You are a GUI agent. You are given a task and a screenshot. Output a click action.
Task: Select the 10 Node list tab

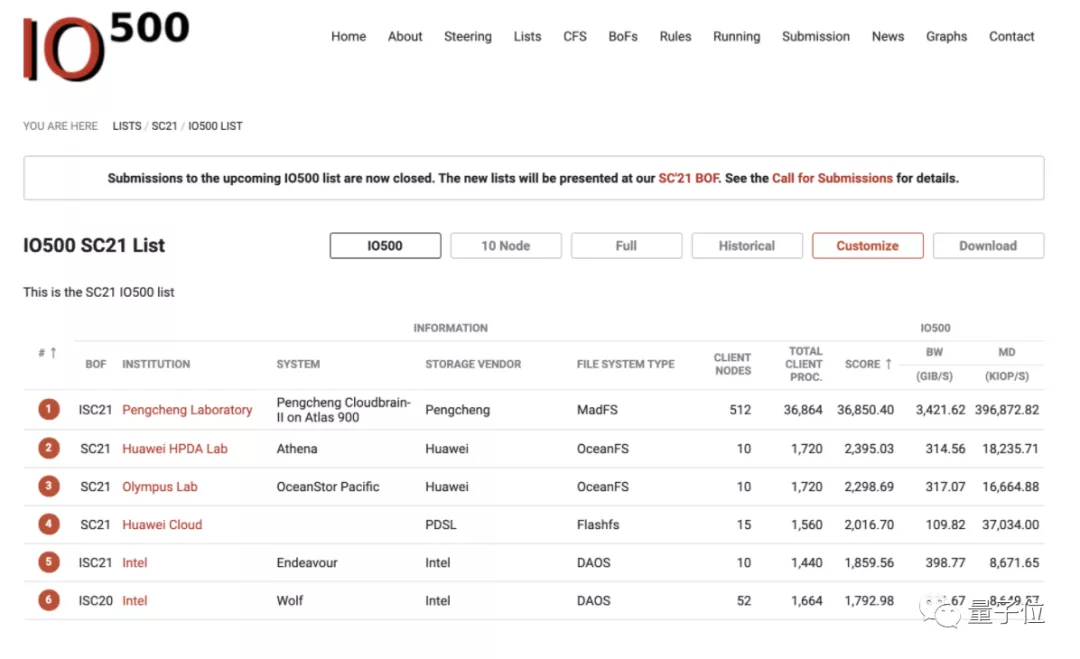click(x=505, y=246)
